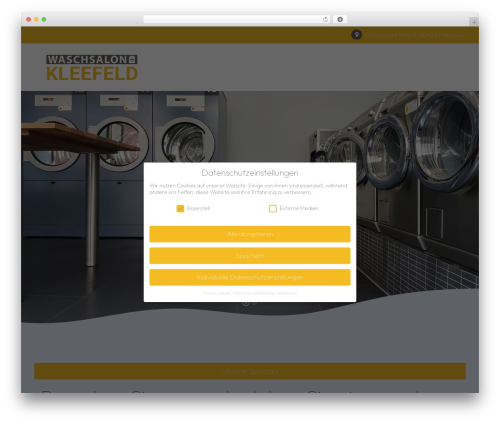Viewport: 500px width, 423px height.
Task: Open the Datenschutzerklärung link
Action: tap(254, 293)
